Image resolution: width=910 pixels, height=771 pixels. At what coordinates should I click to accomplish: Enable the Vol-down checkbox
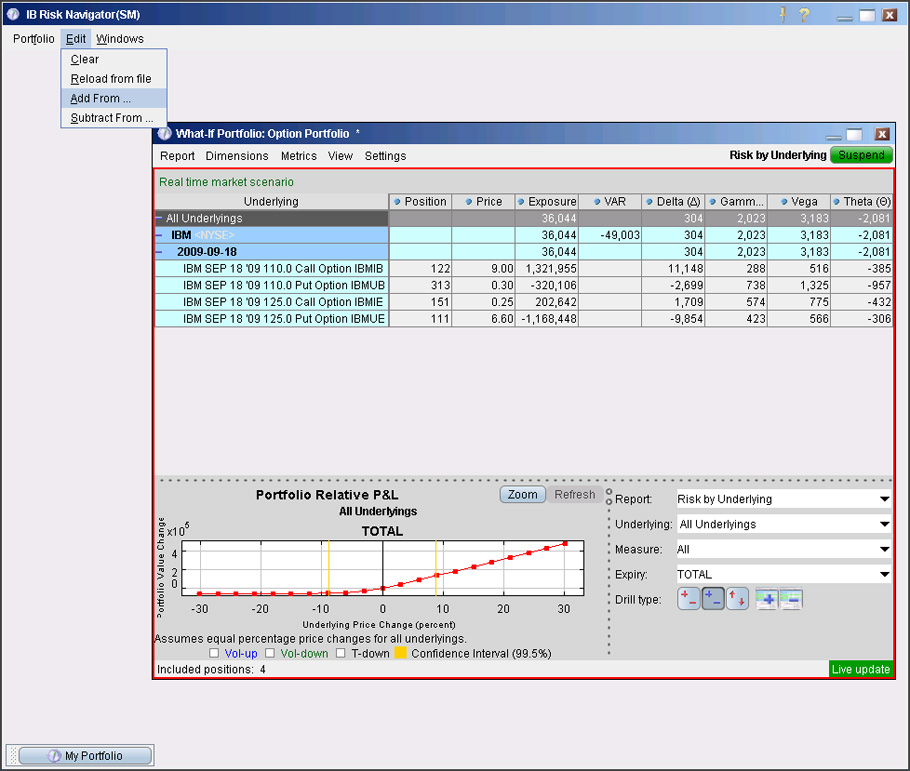click(270, 653)
